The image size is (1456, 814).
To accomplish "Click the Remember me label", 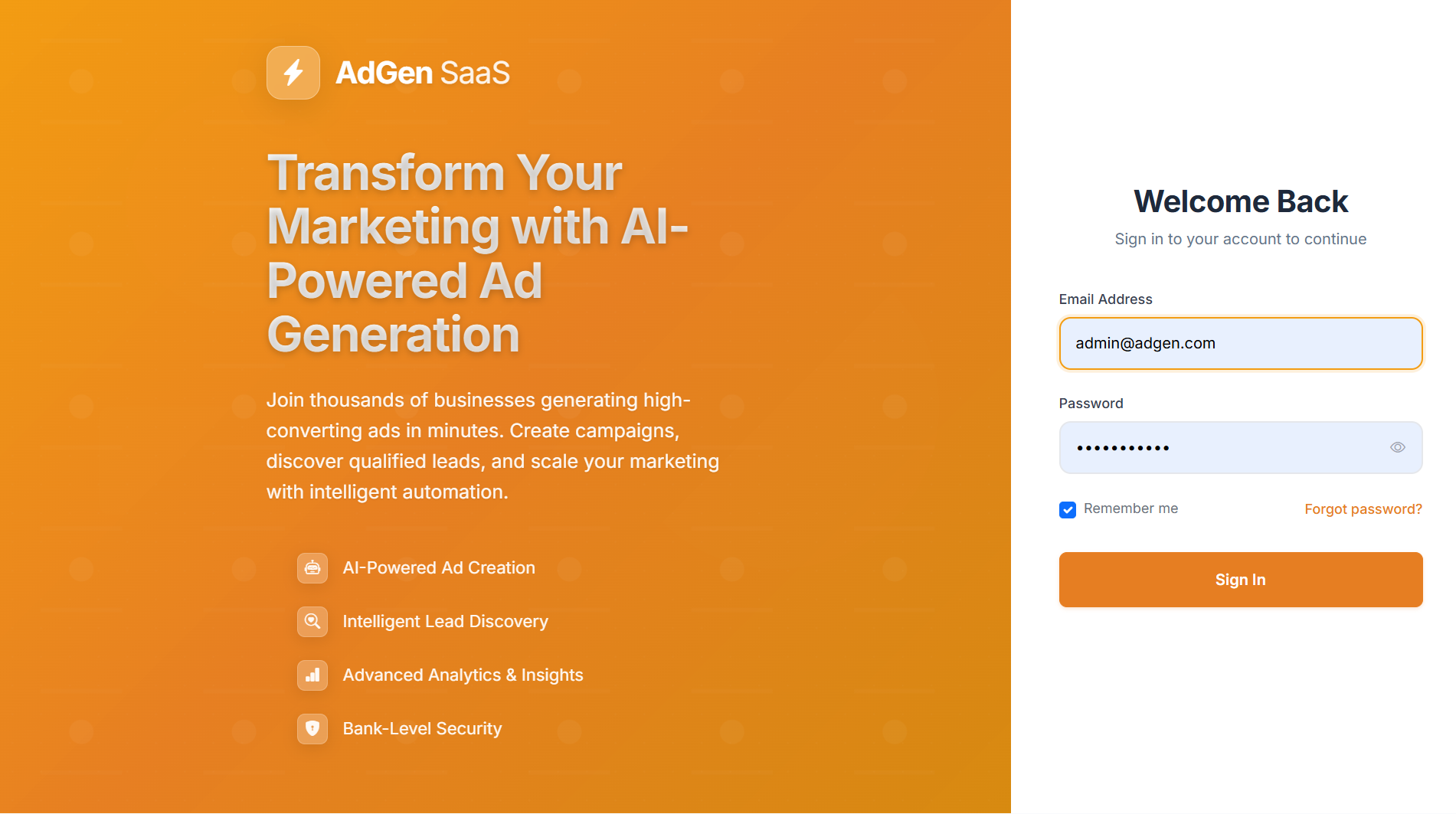I will coord(1130,508).
